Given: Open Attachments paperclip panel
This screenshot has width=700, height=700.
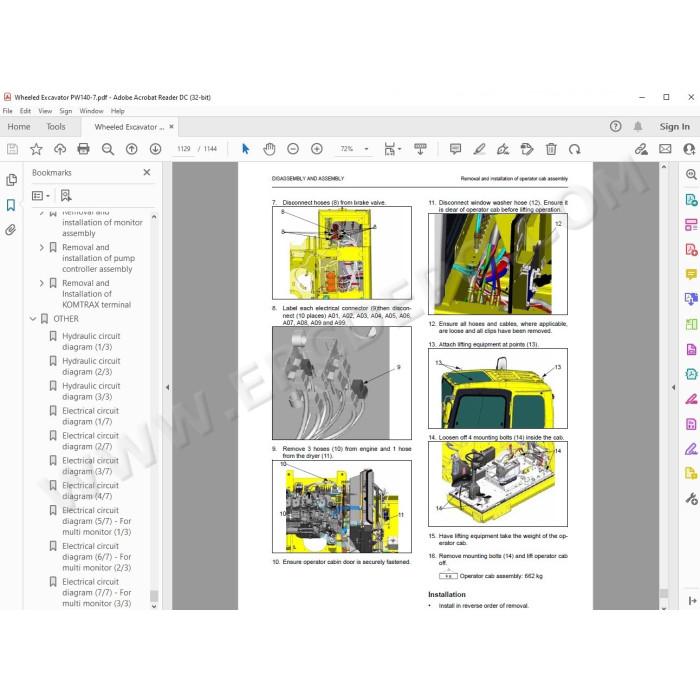Looking at the screenshot, I should pyautogui.click(x=11, y=230).
